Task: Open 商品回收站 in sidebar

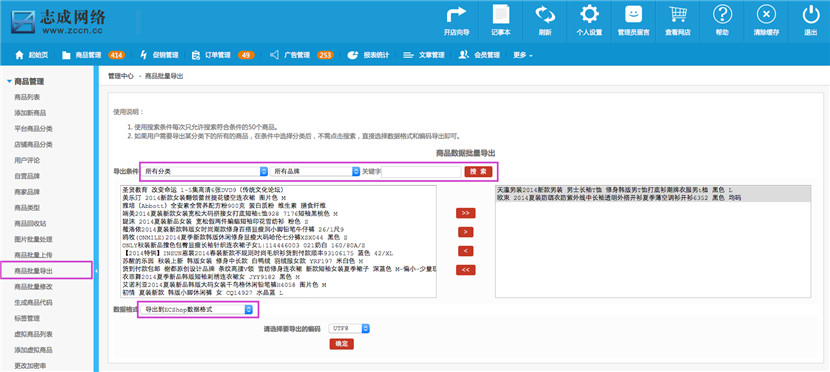Action: click(x=30, y=223)
